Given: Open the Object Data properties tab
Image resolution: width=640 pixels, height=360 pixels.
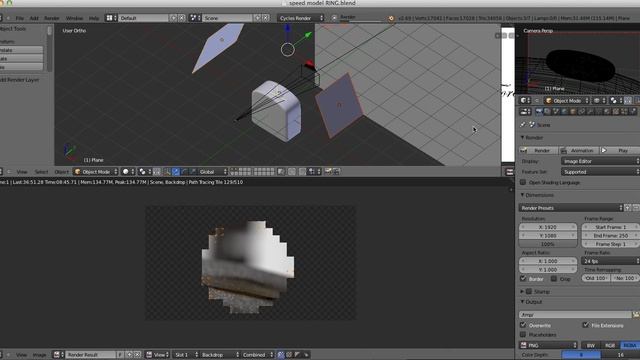Looking at the screenshot, I should 599,111.
